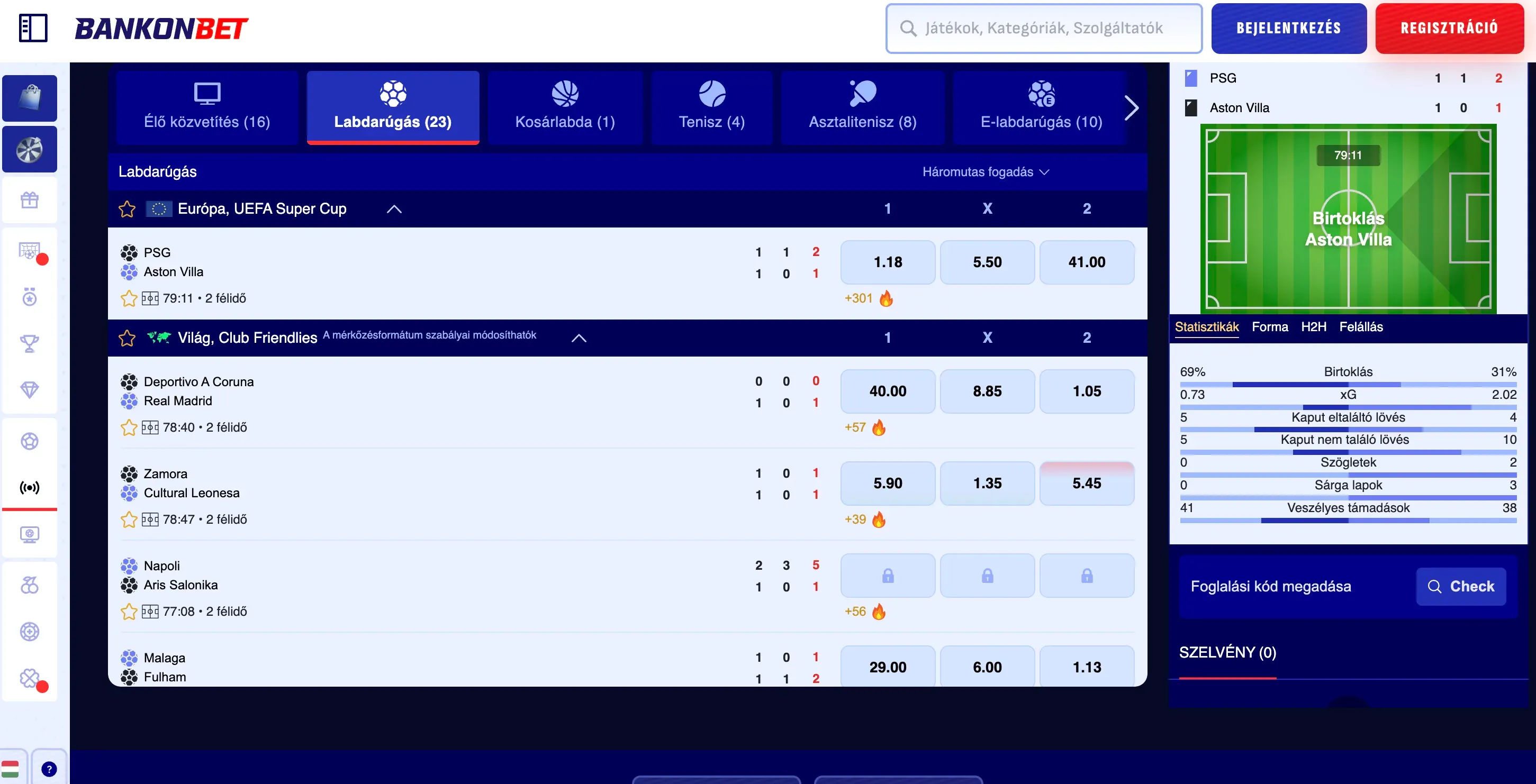Open the football sidebar icon

tap(29, 441)
